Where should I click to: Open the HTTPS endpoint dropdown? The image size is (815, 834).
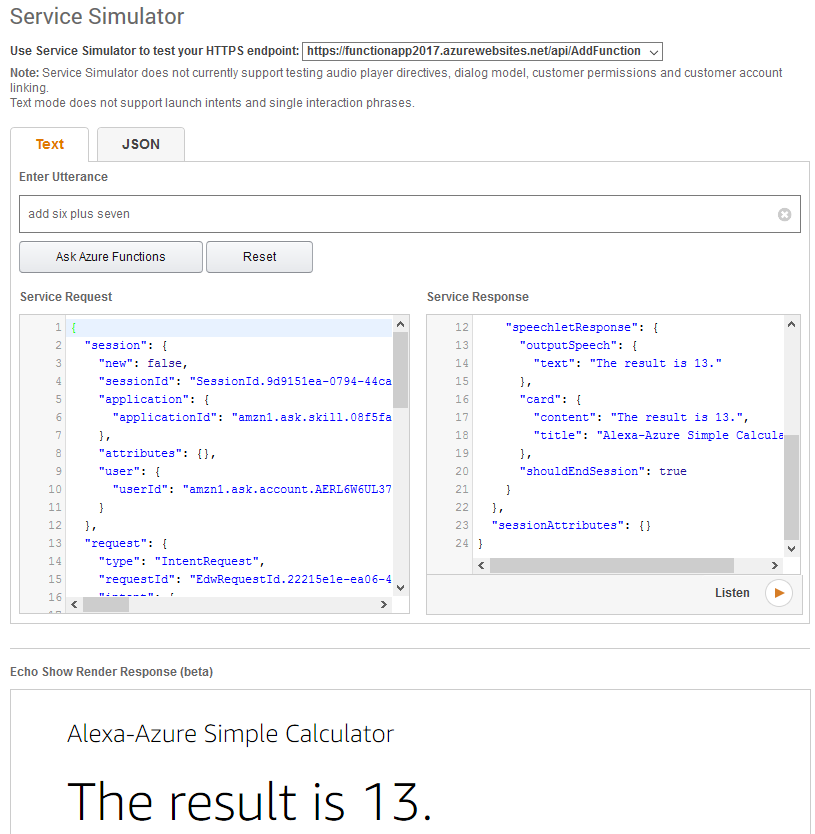coord(482,51)
